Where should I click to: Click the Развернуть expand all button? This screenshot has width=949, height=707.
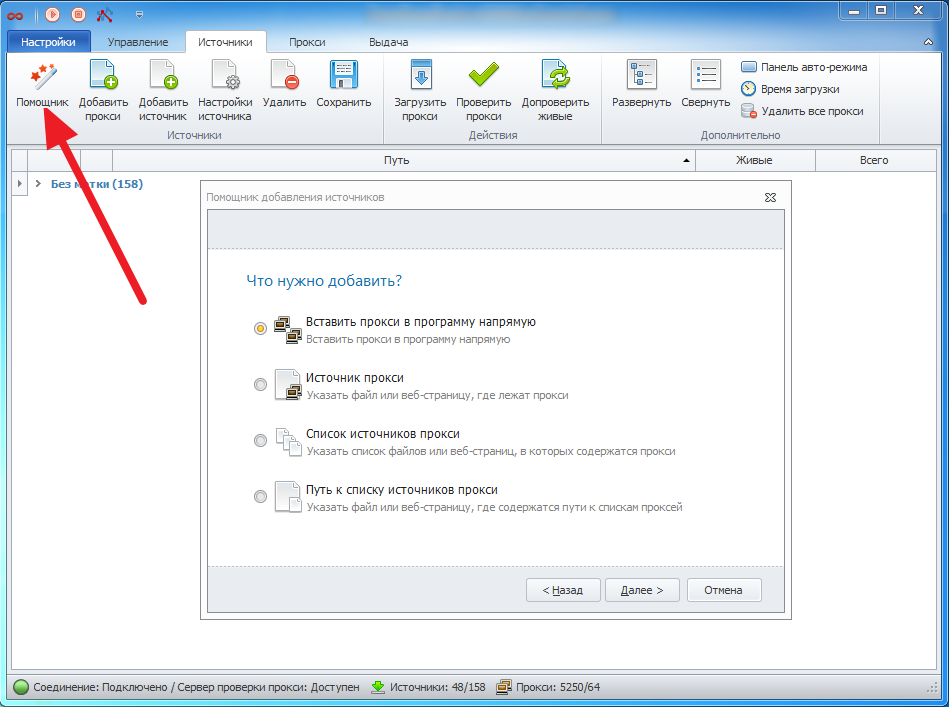click(641, 77)
